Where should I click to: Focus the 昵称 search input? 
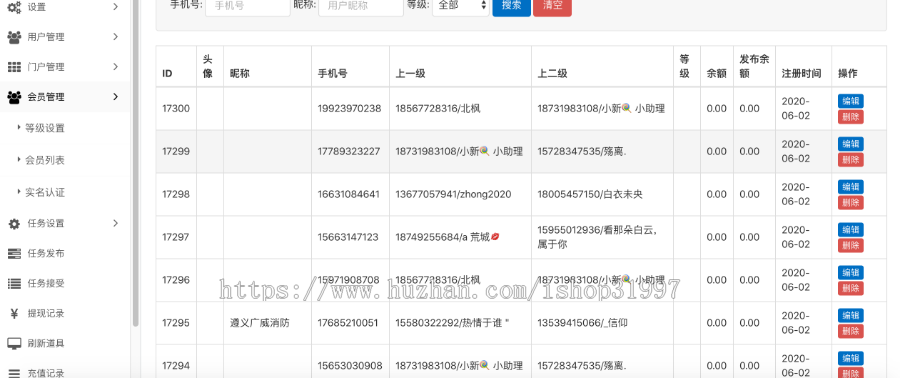point(361,6)
